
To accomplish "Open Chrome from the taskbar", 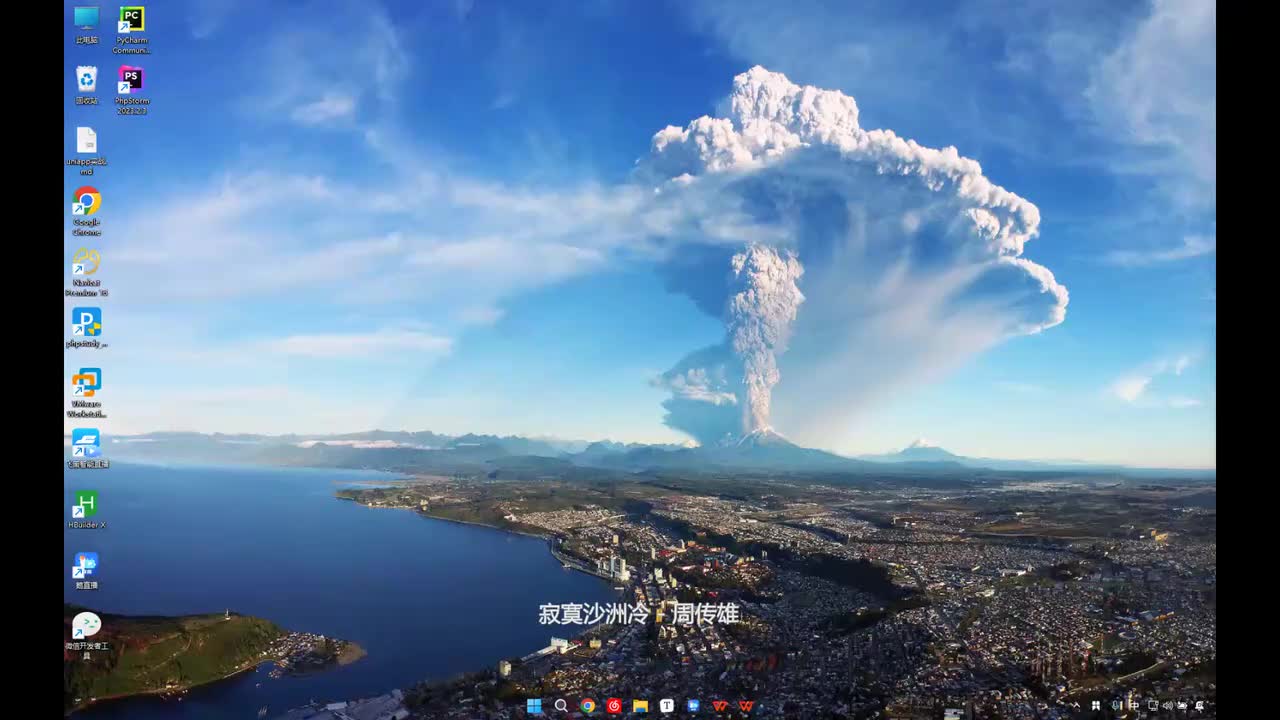I will (588, 705).
